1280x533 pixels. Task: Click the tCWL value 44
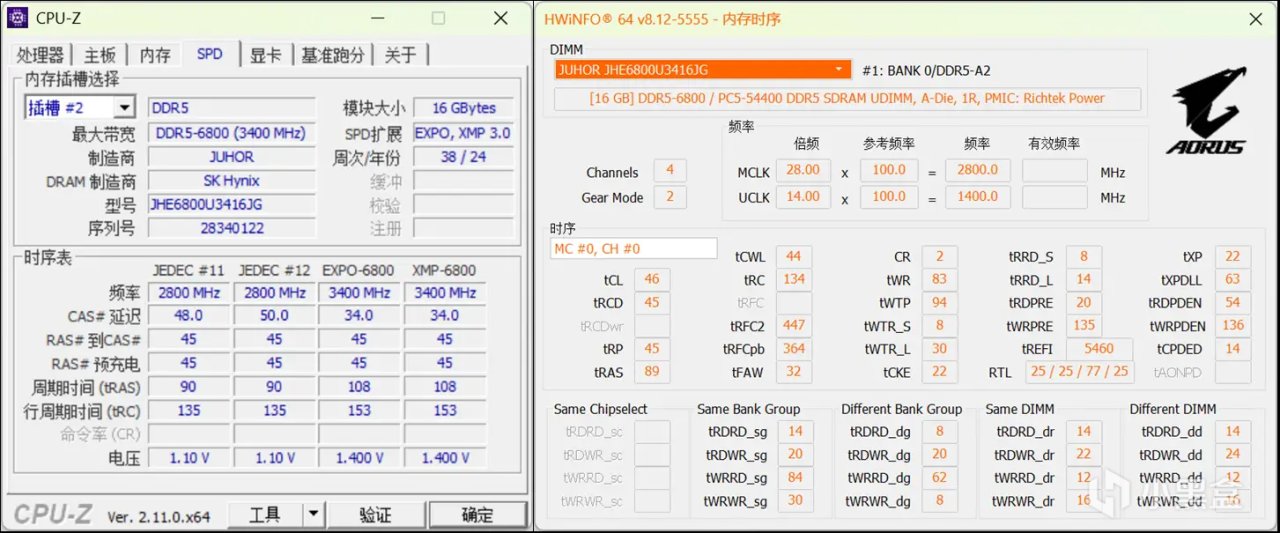pyautogui.click(x=794, y=257)
